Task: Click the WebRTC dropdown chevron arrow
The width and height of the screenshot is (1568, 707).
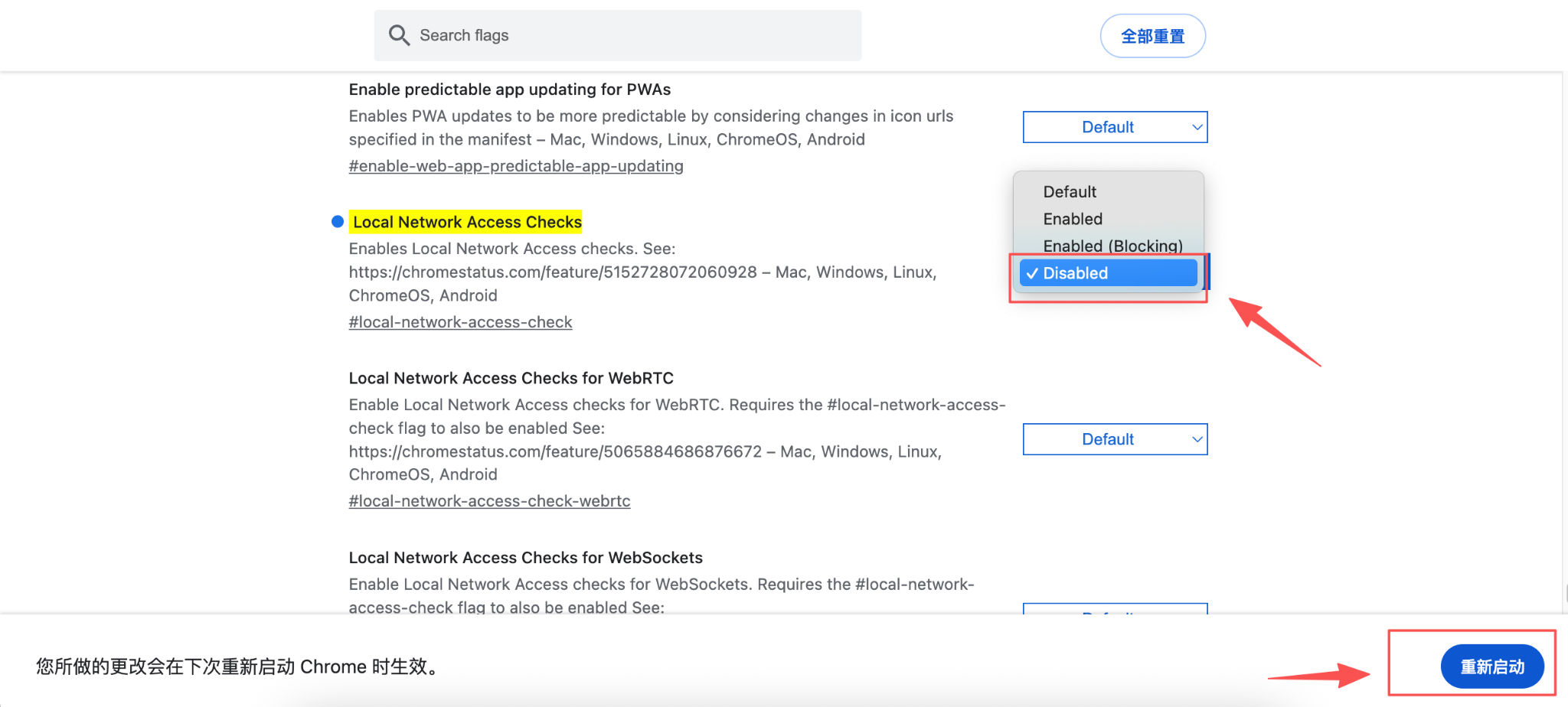Action: click(x=1197, y=439)
